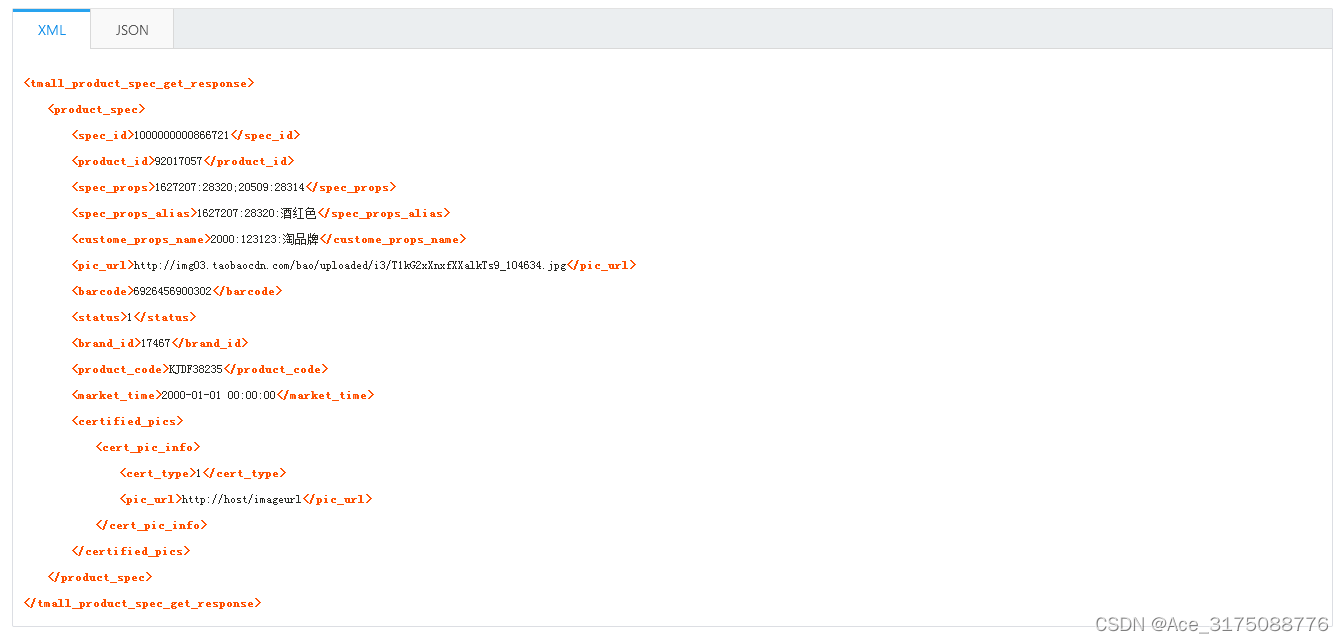Click the closing cert_pic_info tag

click(x=152, y=525)
